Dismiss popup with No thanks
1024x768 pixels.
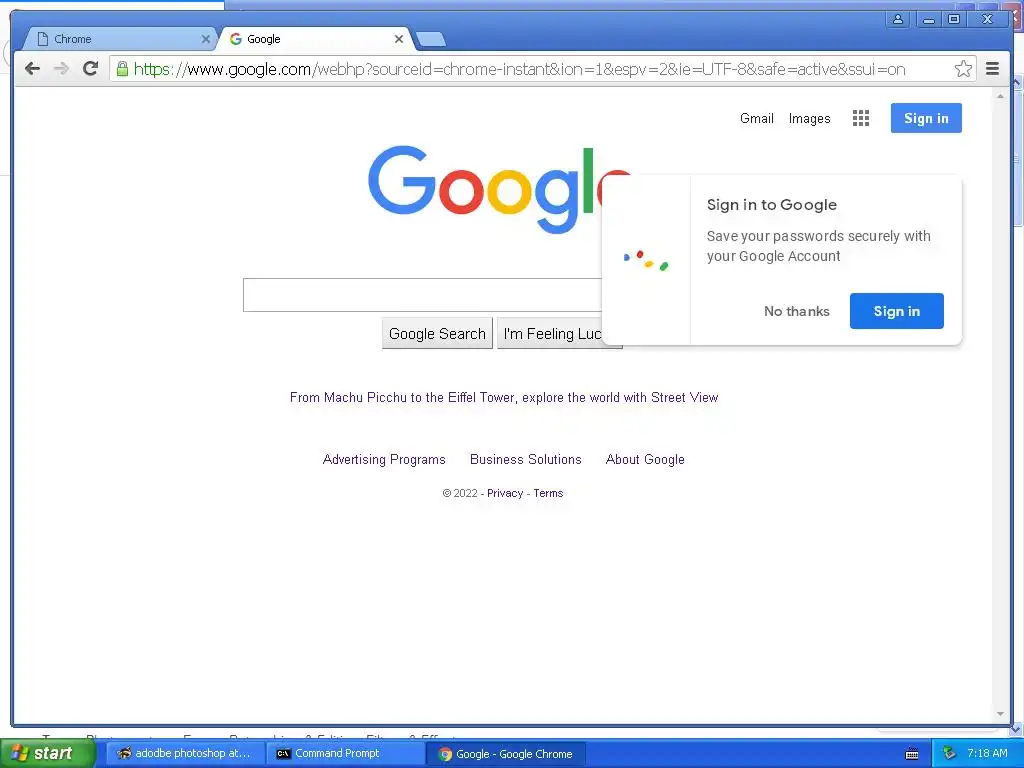pos(797,312)
